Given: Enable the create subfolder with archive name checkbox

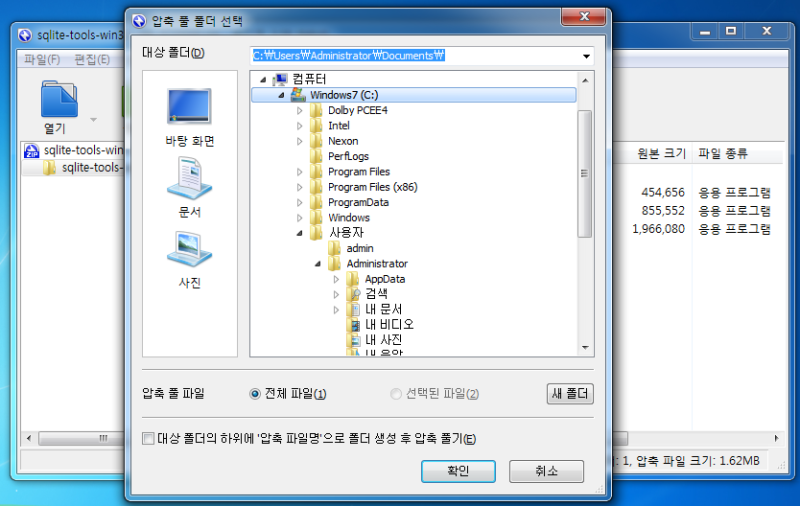Looking at the screenshot, I should tap(148, 439).
